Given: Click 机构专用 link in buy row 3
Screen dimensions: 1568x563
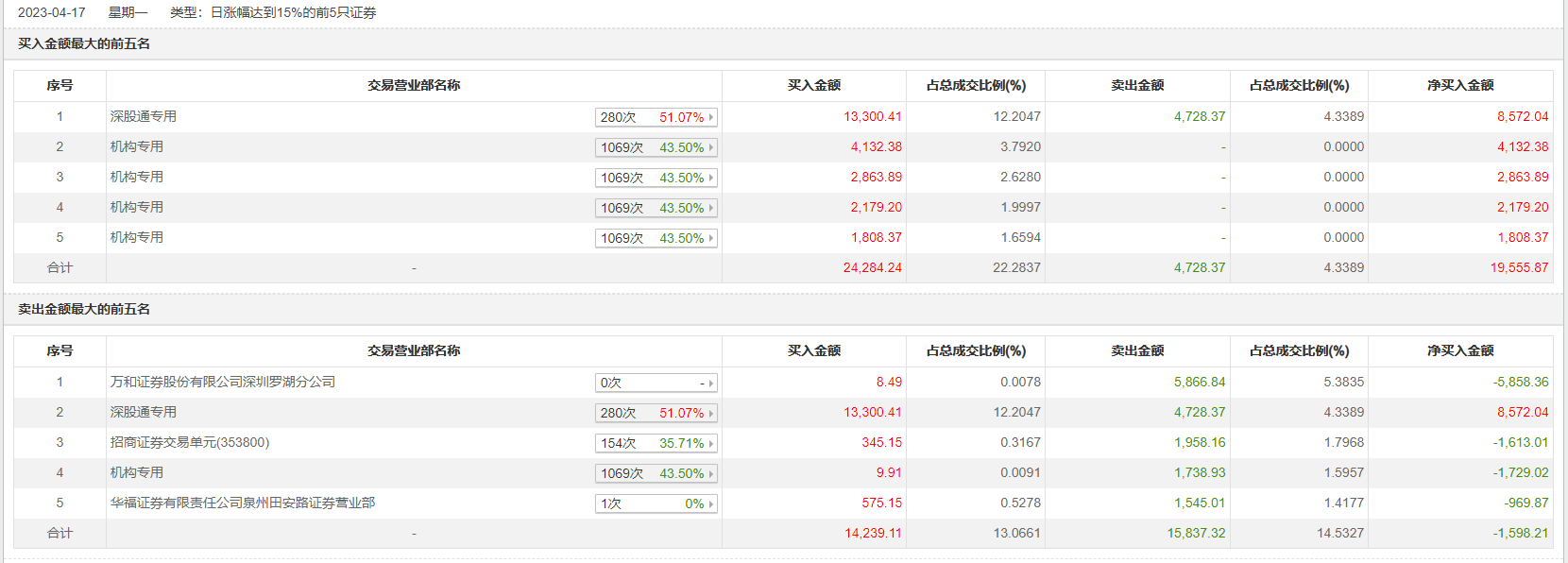Looking at the screenshot, I should click(137, 177).
